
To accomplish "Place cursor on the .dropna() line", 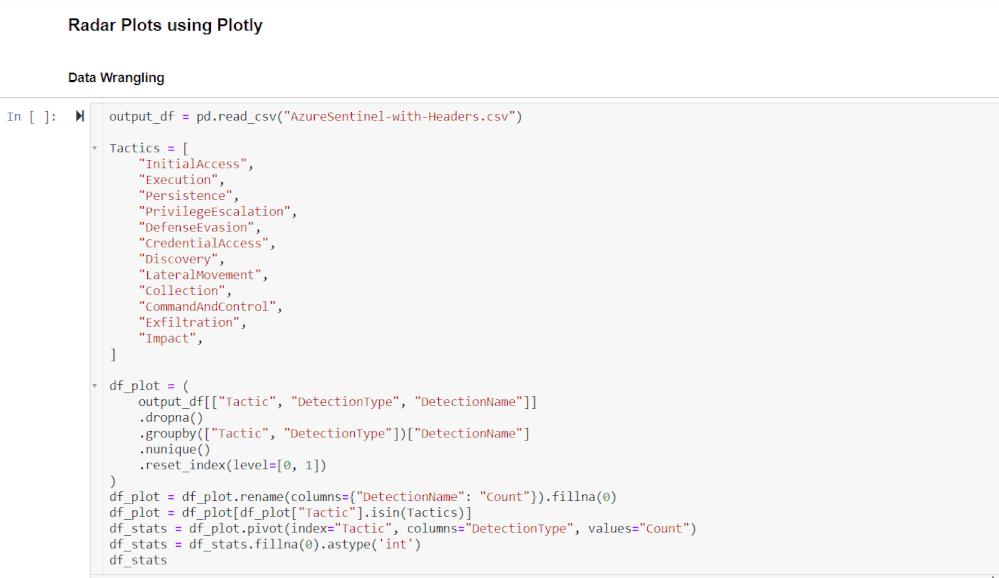I will click(x=171, y=418).
